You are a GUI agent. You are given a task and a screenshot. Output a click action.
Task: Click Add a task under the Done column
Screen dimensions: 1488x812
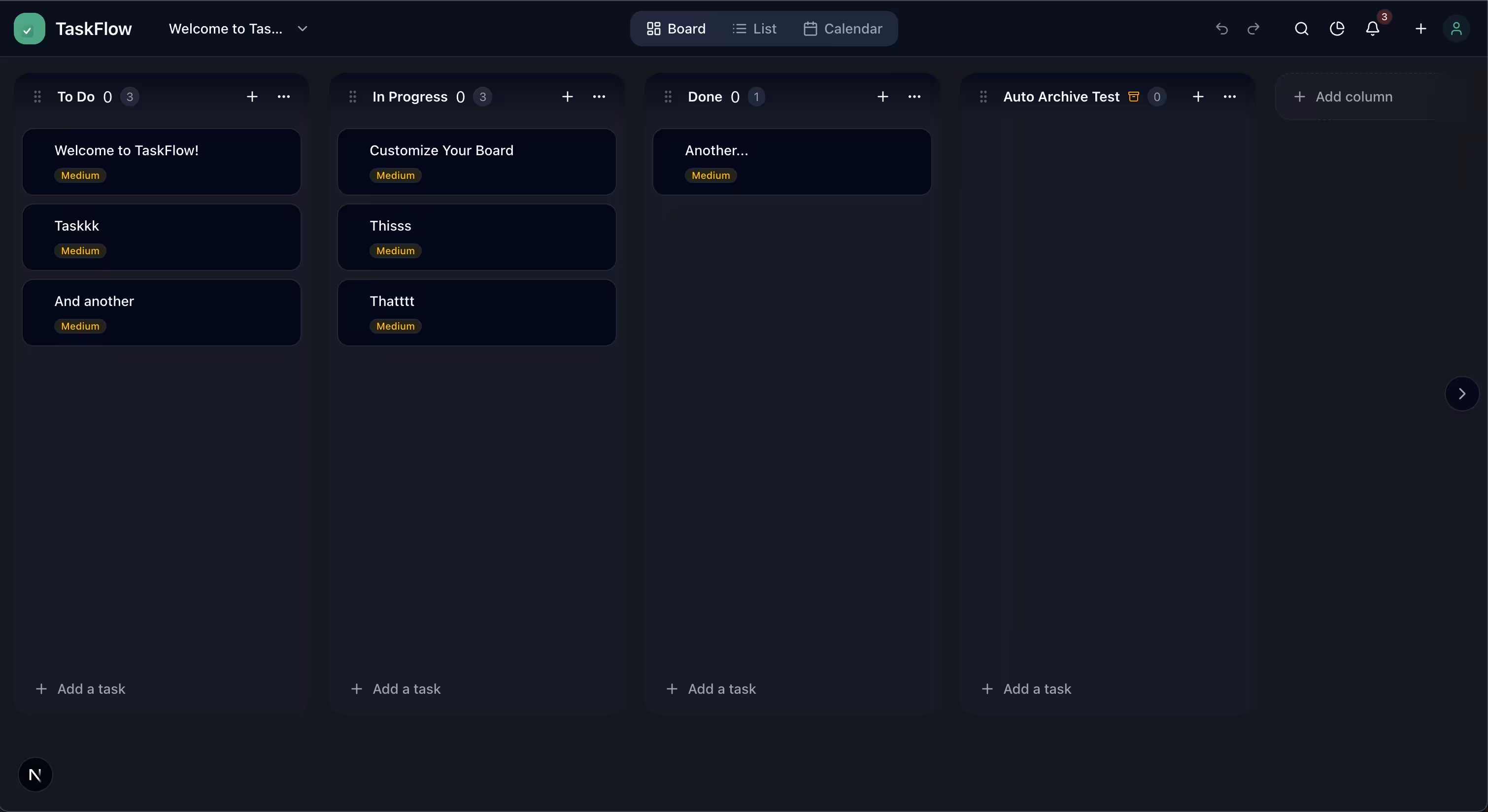tap(711, 688)
